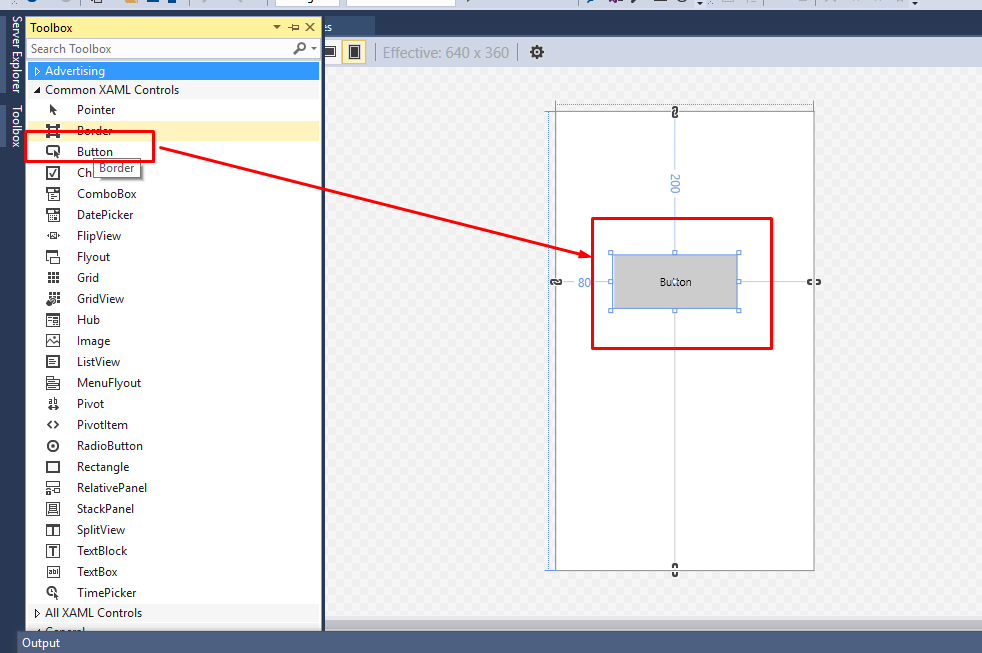Pick the ListView control icon
This screenshot has width=982, height=653.
53,362
